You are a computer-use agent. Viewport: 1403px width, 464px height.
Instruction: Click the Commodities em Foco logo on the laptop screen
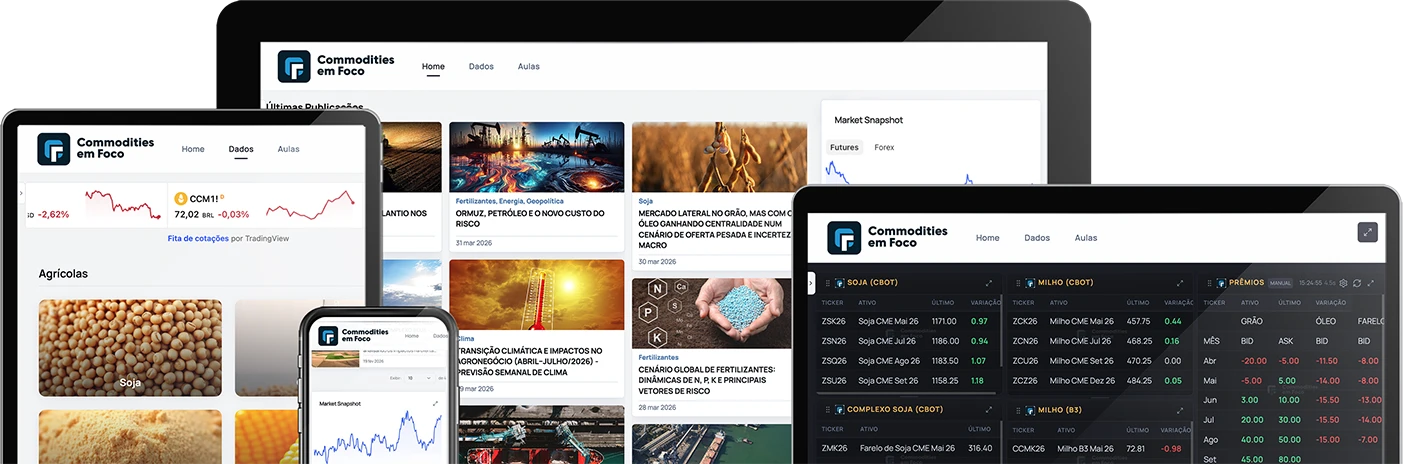[x=336, y=66]
